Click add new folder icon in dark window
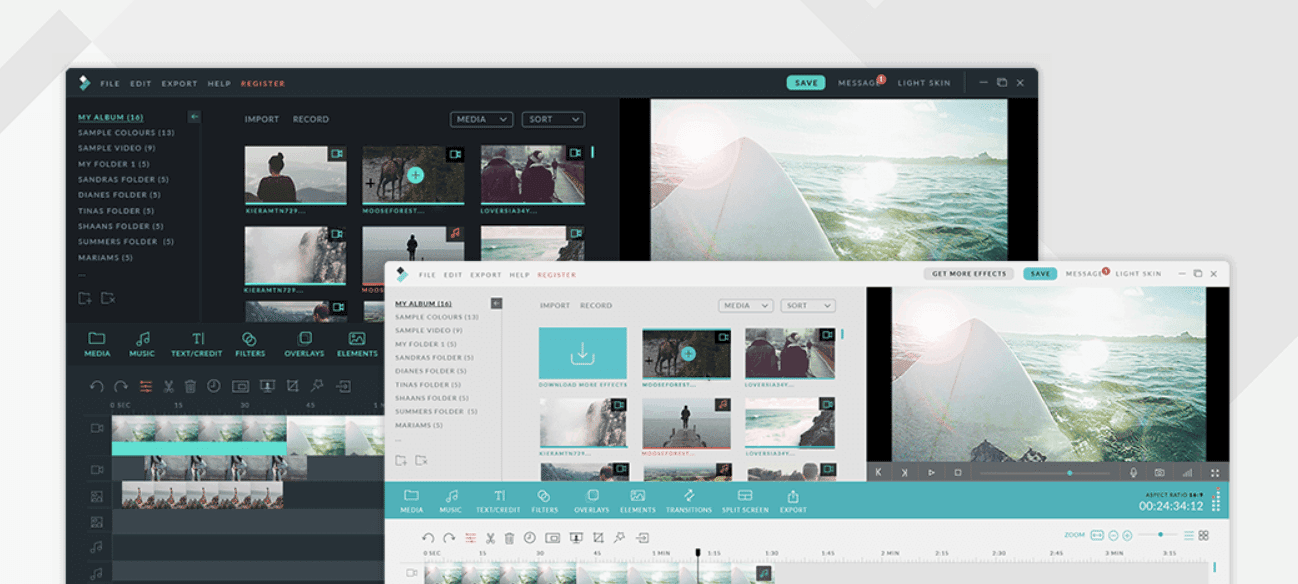This screenshot has width=1298, height=584. click(x=85, y=298)
